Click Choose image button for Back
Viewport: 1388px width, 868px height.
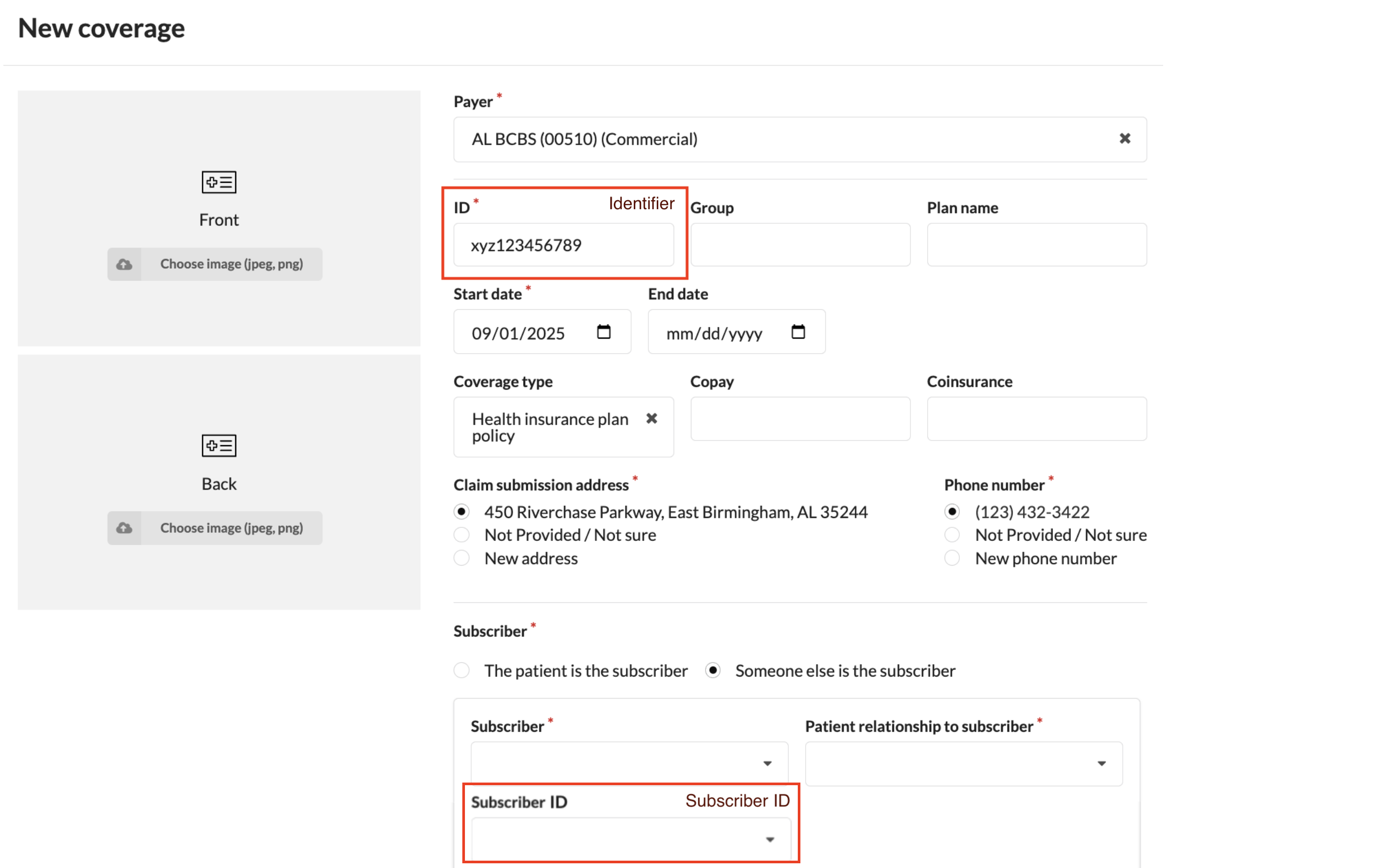231,528
